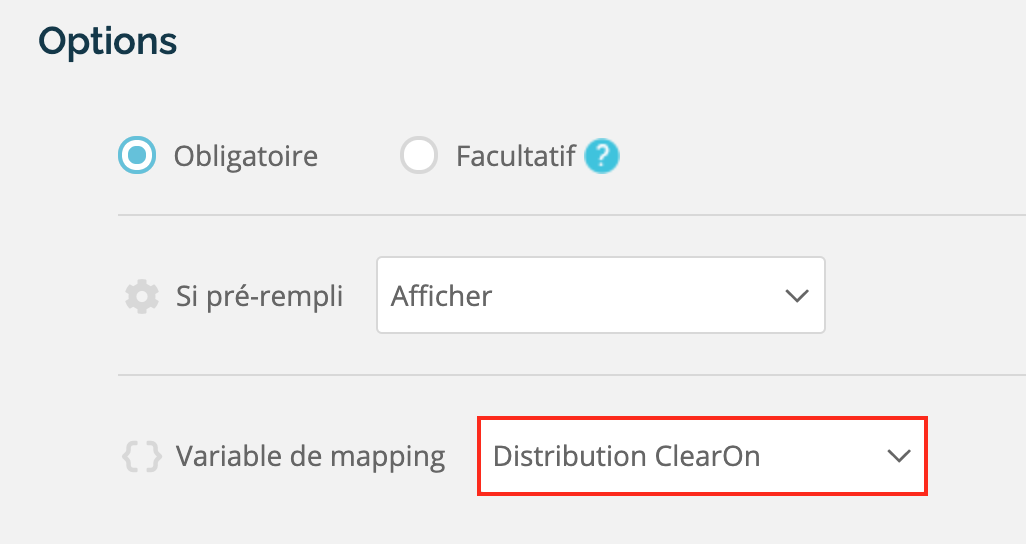Click the Obligatoire text label
The height and width of the screenshot is (544, 1026).
(245, 156)
